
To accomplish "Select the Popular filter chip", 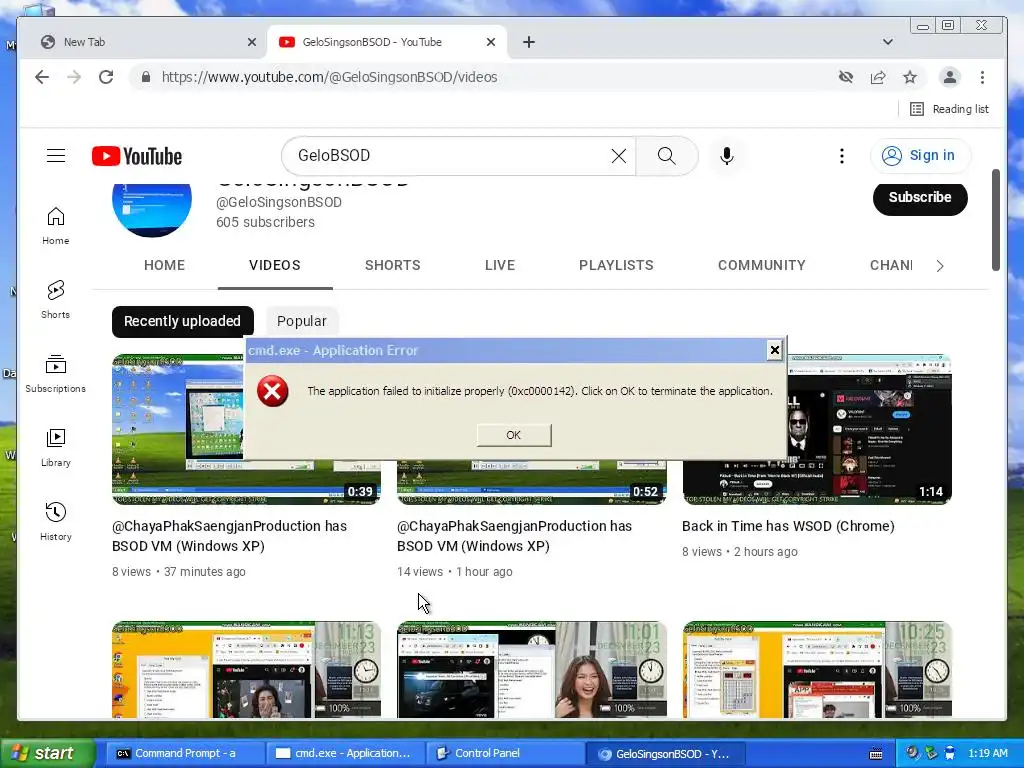I will pyautogui.click(x=301, y=321).
